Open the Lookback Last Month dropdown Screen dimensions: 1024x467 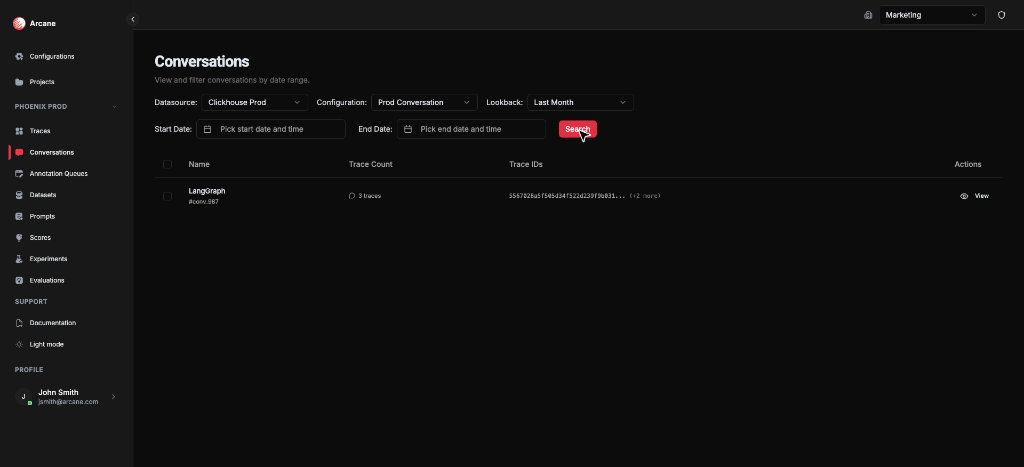[580, 103]
